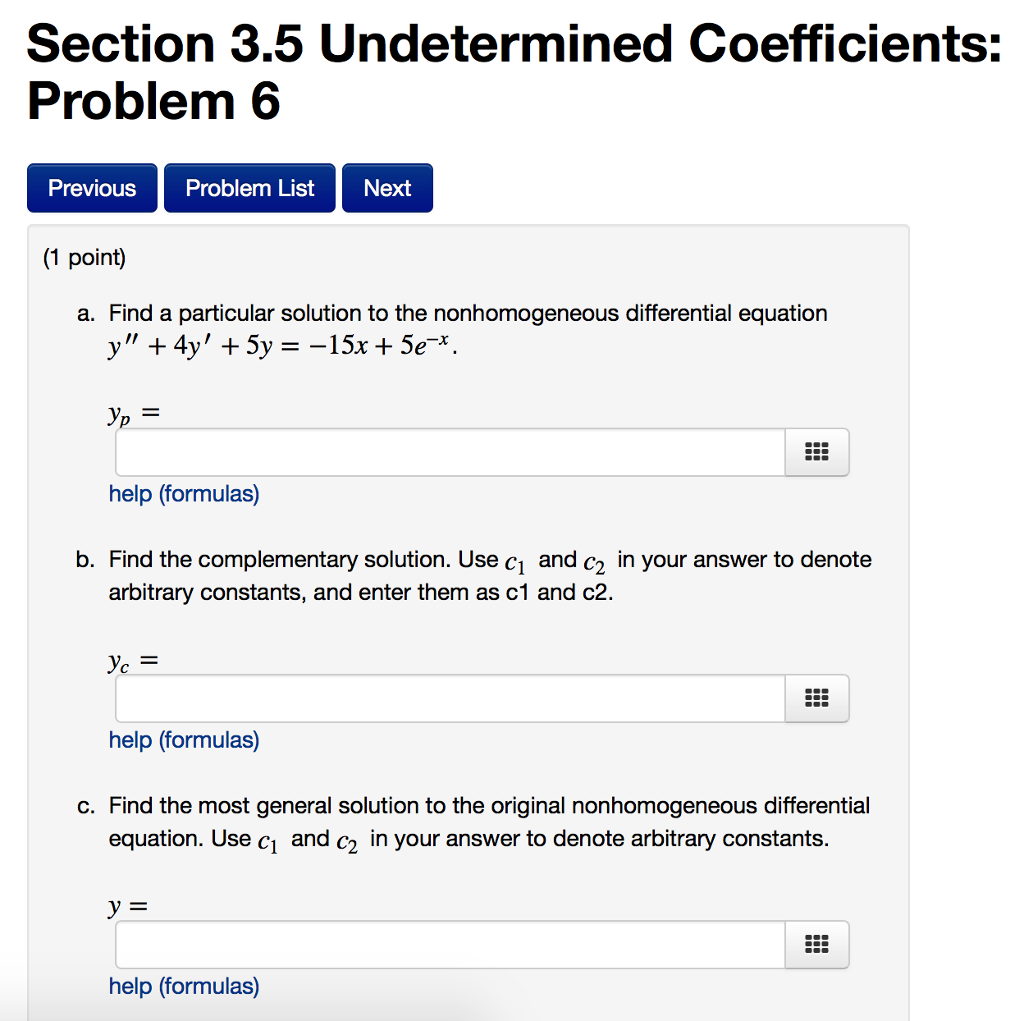Select the complementary solution answer box
Viewport: 1024px width, 1021px height.
point(448,698)
